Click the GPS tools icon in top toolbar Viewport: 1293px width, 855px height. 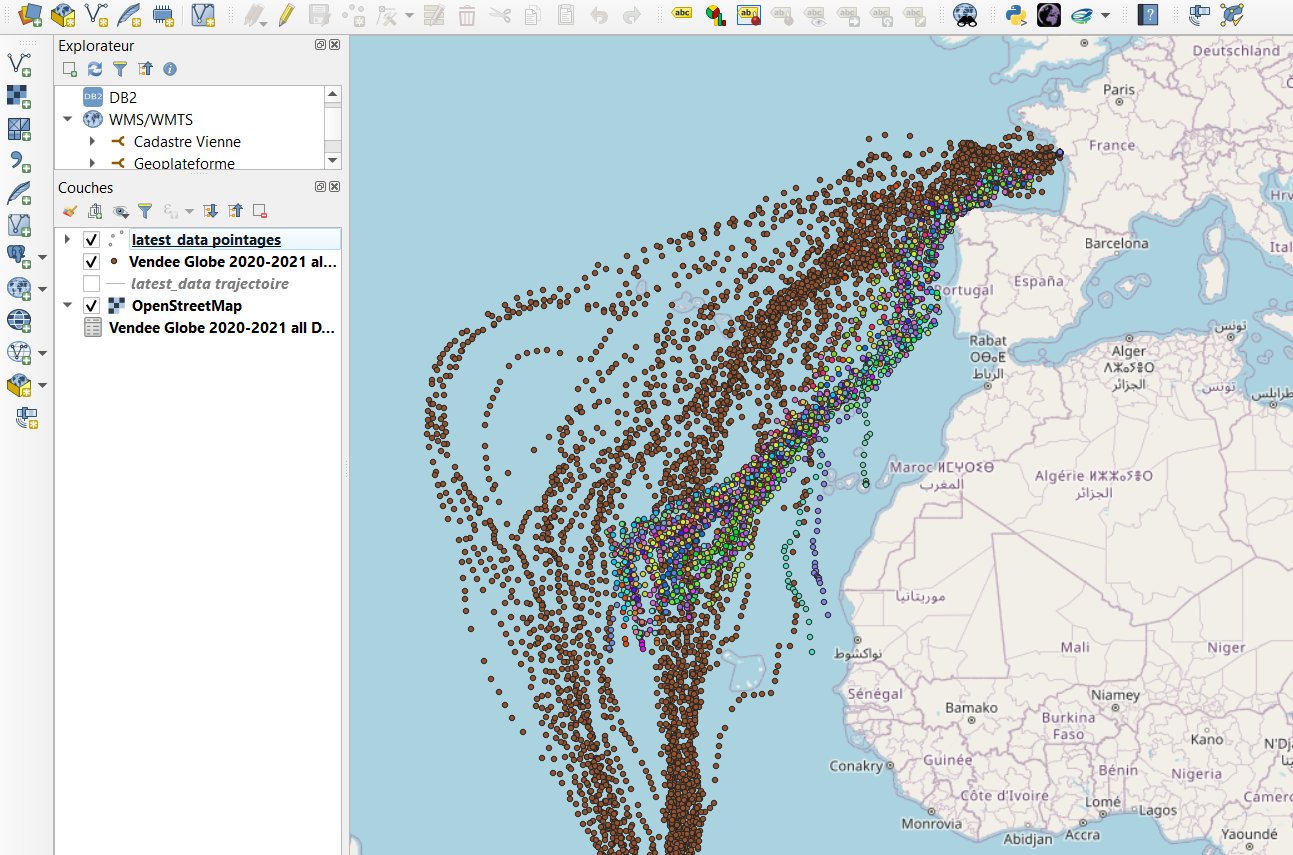(1199, 14)
